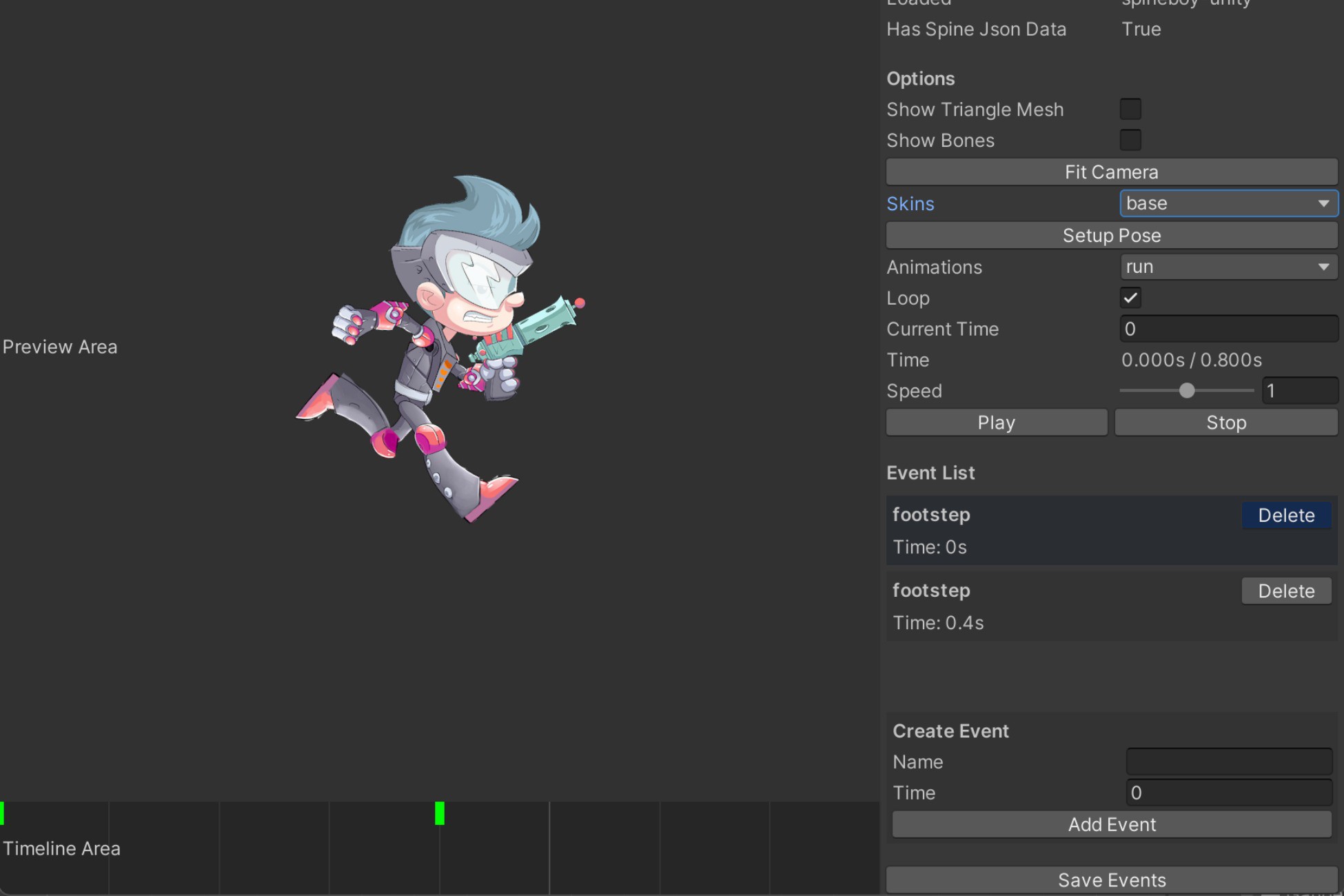Select the footstep event row at 0.4s
This screenshot has height=896, width=1344.
pos(1112,607)
